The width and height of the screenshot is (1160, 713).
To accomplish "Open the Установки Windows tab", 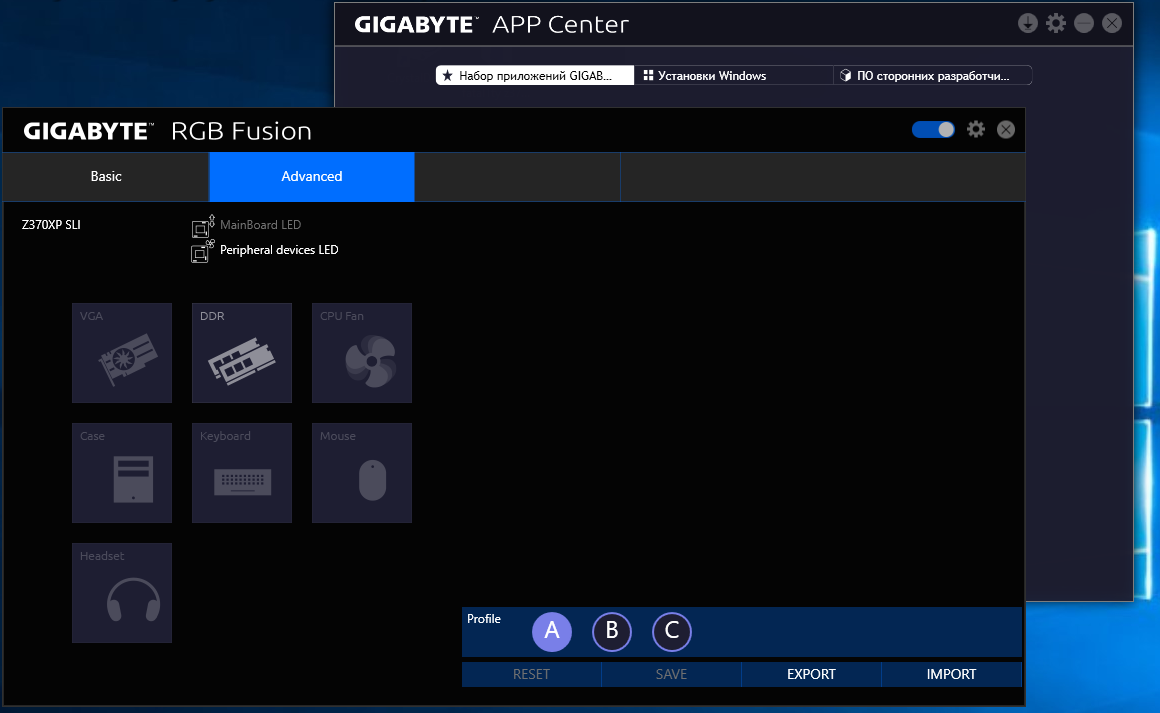I will (733, 76).
